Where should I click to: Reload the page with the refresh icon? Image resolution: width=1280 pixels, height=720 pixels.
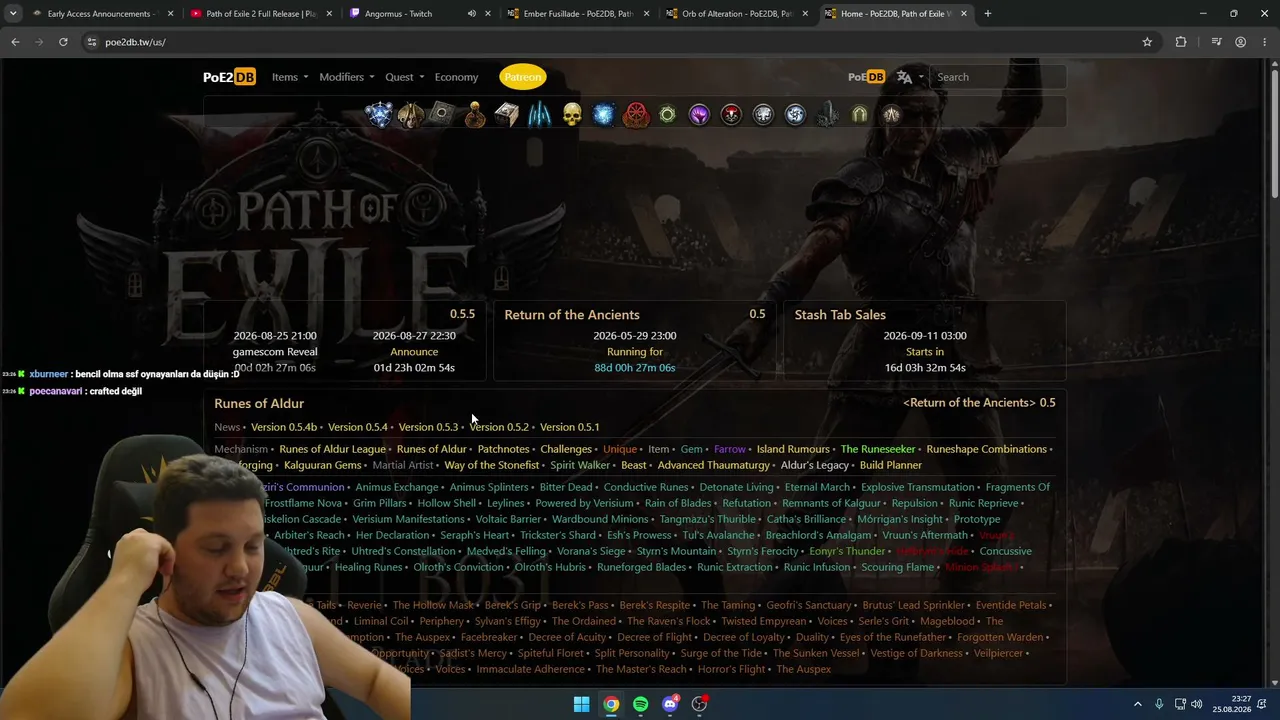tap(63, 42)
